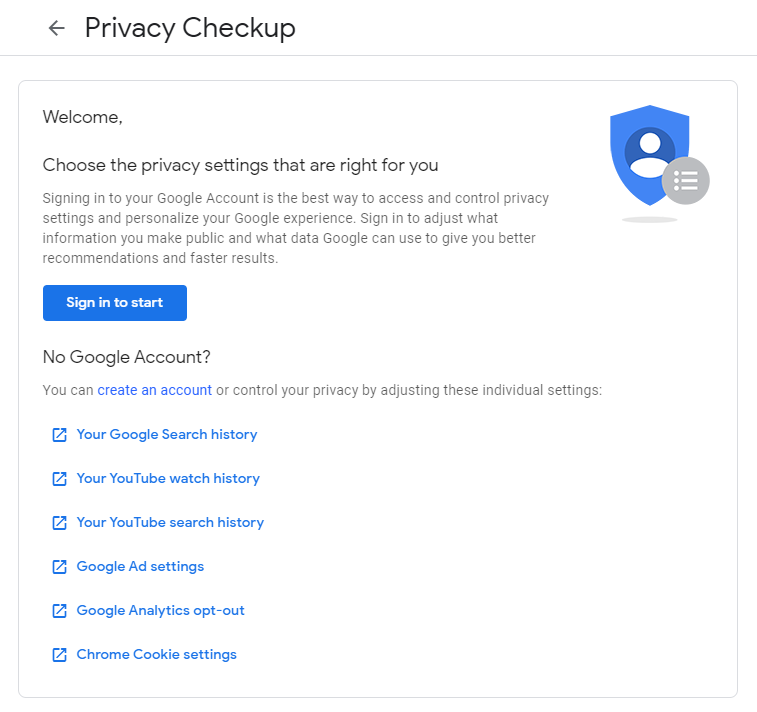This screenshot has height=712, width=757.
Task: Open Your YouTube search history link
Action: pos(170,523)
